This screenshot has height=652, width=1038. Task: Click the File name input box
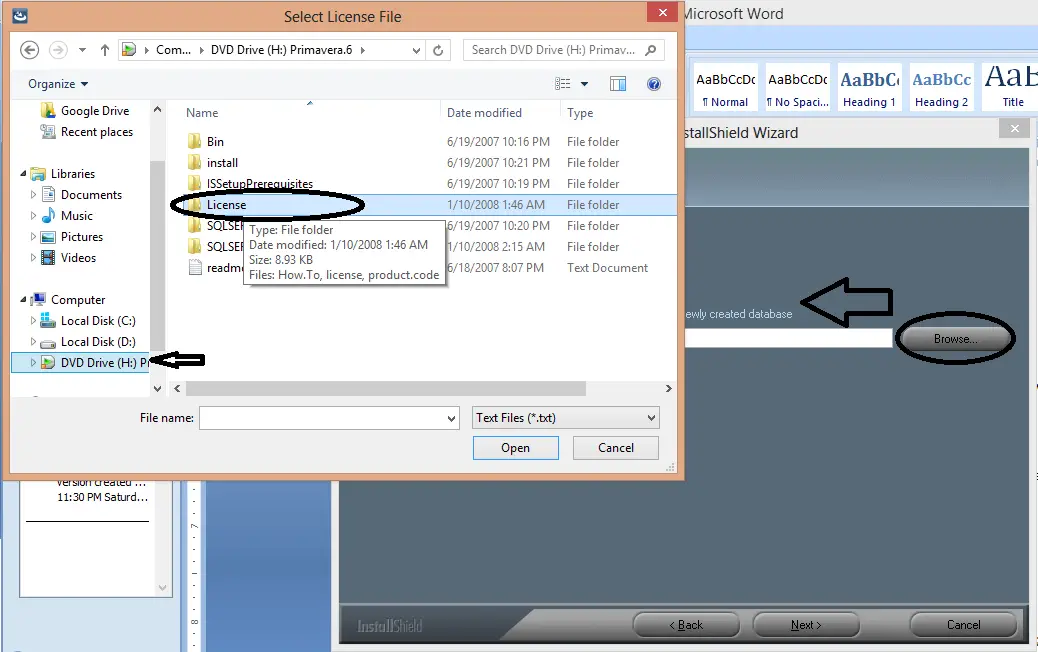[x=322, y=418]
